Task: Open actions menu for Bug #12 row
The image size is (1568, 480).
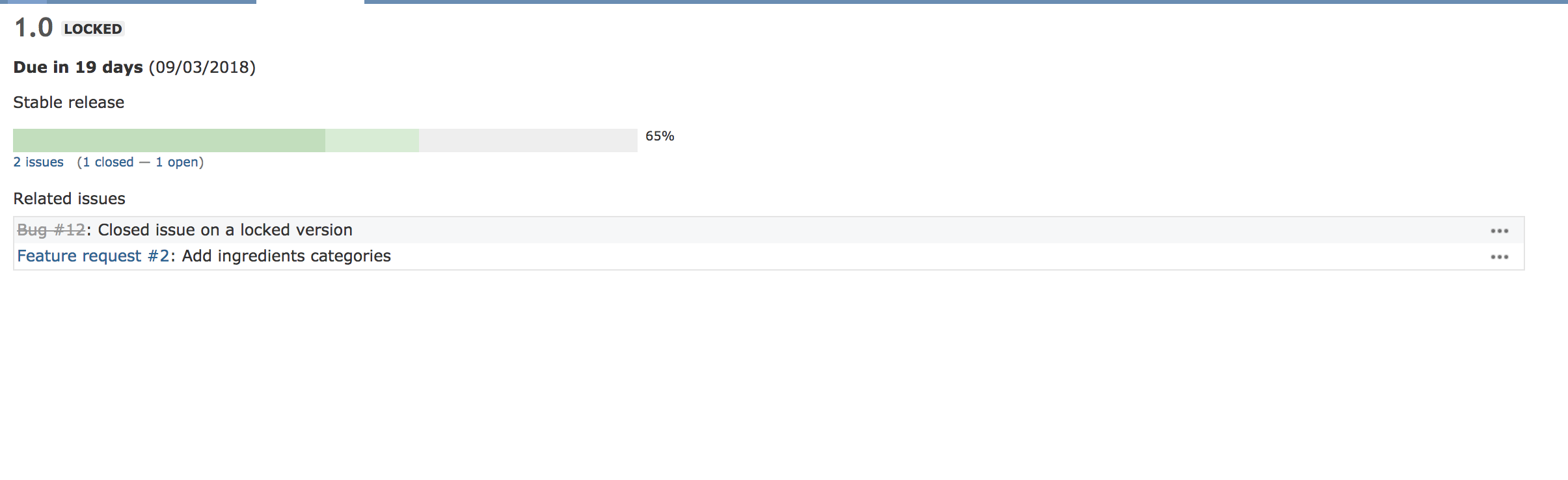Action: point(1499,231)
